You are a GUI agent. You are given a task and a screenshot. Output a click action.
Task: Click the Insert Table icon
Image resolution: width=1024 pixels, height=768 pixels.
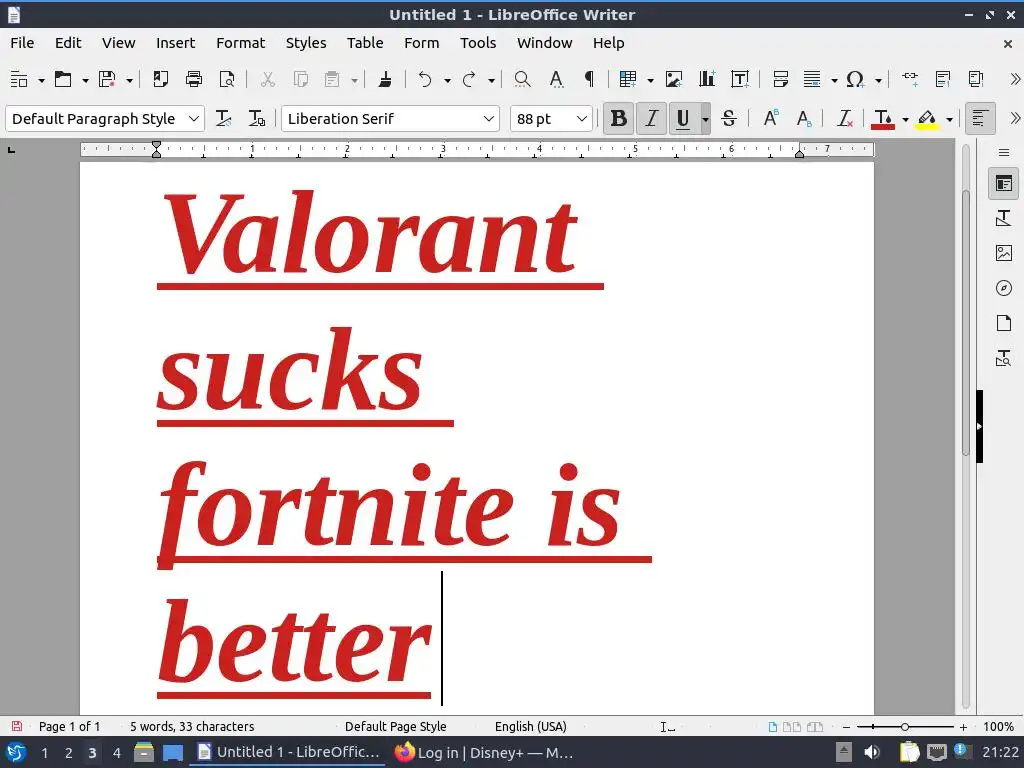628,80
